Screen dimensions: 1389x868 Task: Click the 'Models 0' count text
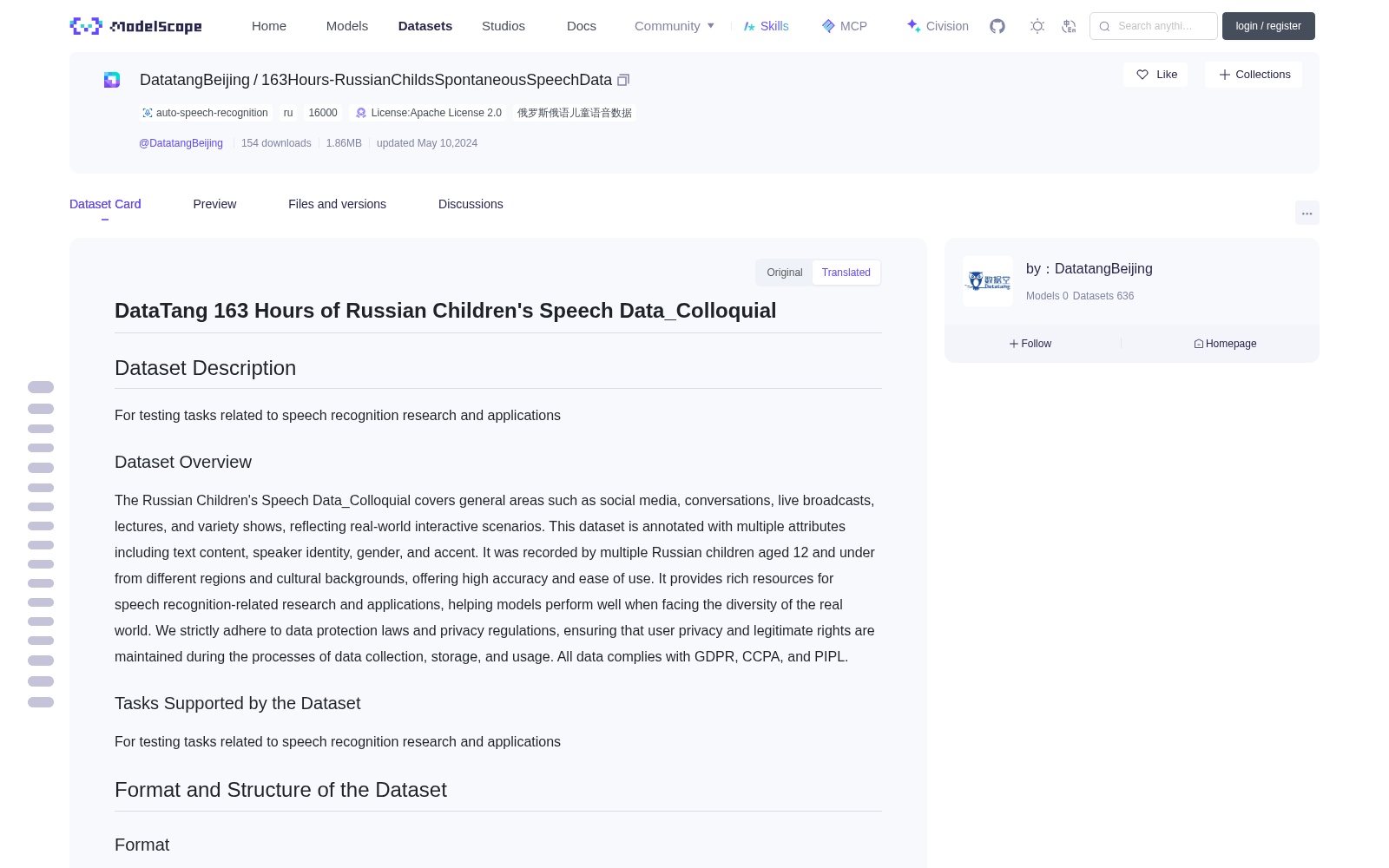(1047, 296)
